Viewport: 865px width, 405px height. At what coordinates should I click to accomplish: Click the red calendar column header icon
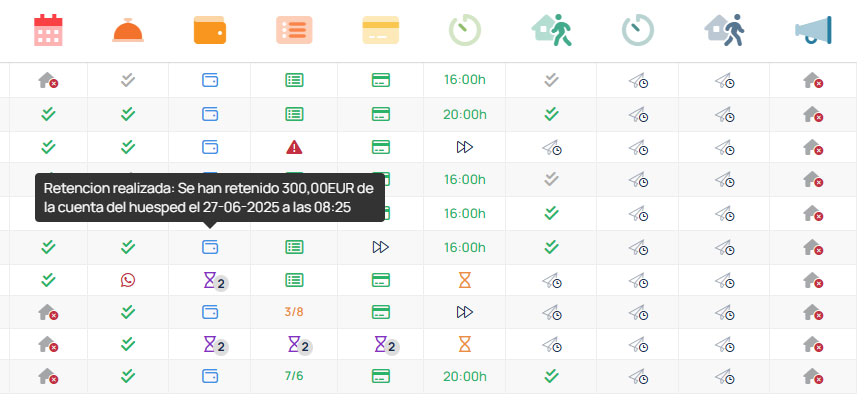tap(48, 30)
